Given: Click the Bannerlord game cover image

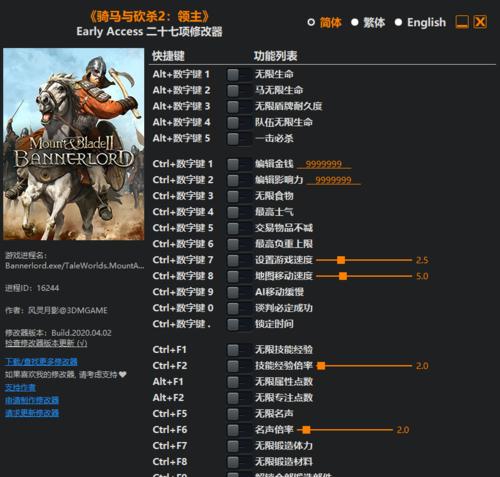Looking at the screenshot, I should (x=74, y=144).
